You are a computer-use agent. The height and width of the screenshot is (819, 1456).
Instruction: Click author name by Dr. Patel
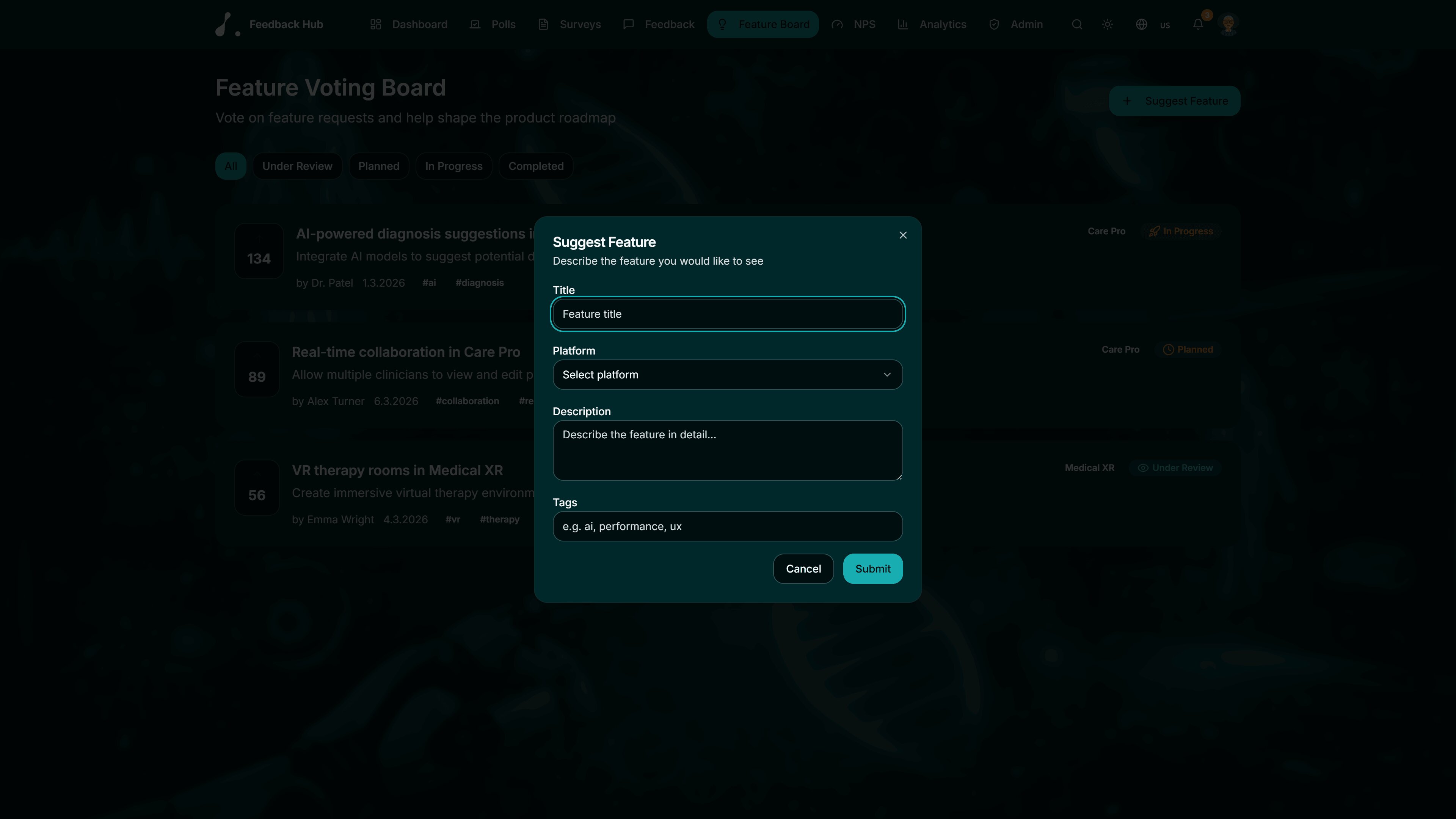325,282
